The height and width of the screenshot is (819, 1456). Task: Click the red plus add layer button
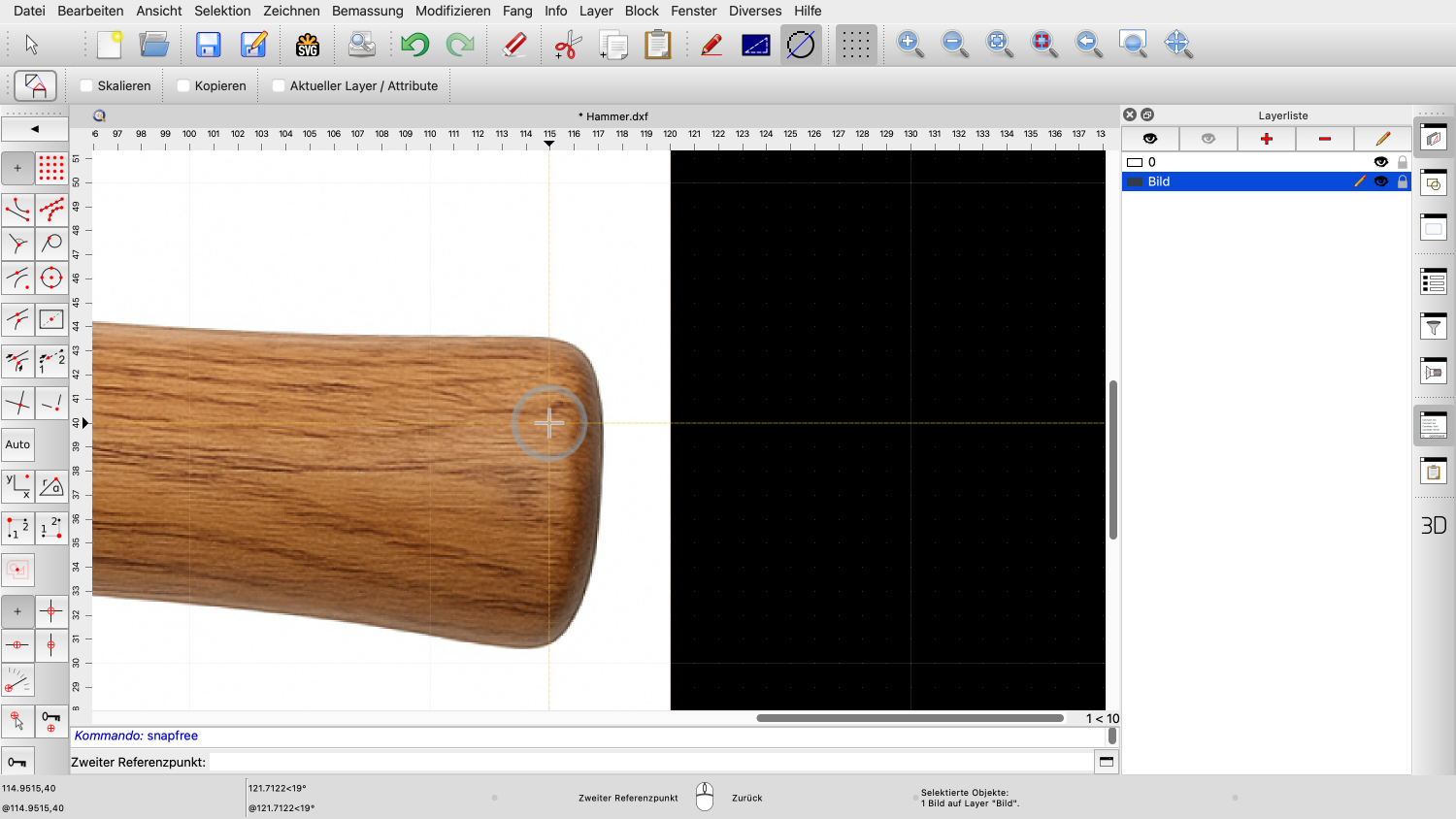pyautogui.click(x=1266, y=139)
